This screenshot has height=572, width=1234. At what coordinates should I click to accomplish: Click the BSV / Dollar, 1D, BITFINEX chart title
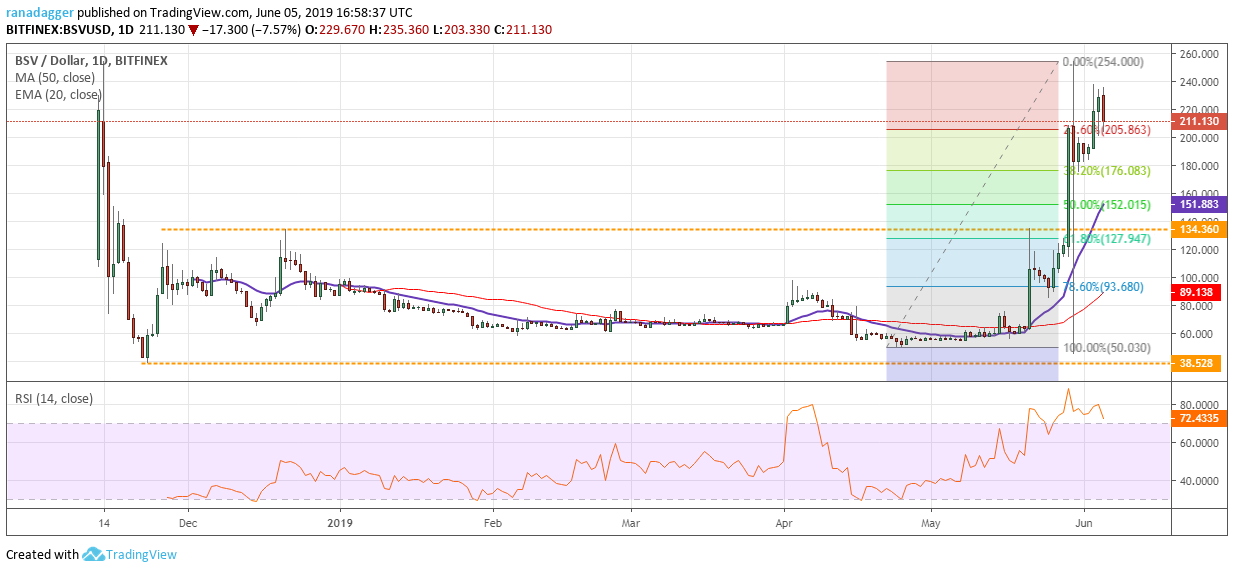(90, 60)
